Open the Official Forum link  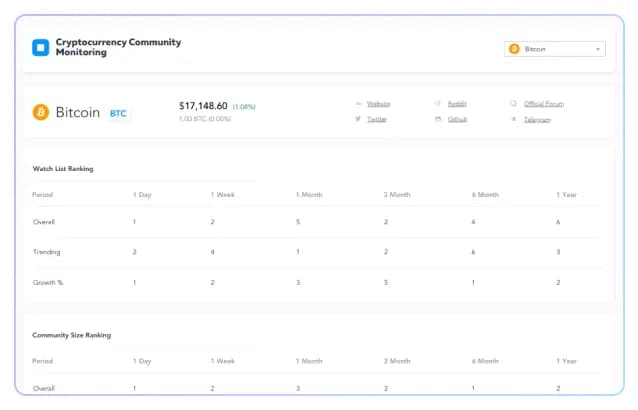pyautogui.click(x=544, y=104)
